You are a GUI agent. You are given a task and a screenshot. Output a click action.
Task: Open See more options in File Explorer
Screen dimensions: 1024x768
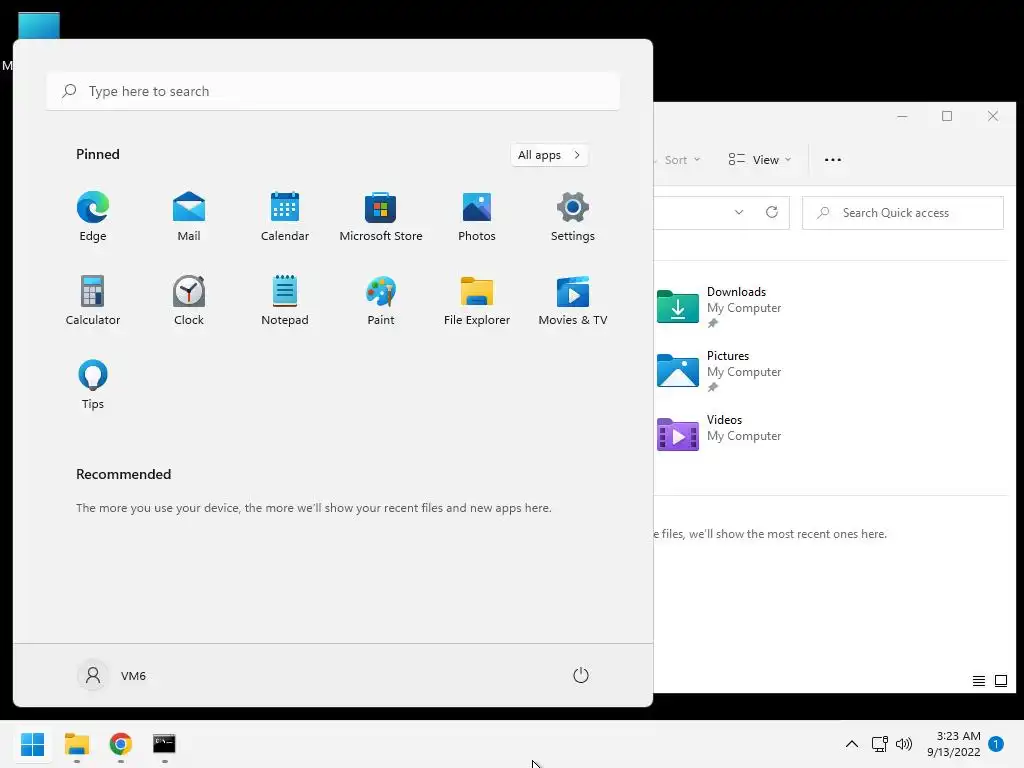[833, 160]
